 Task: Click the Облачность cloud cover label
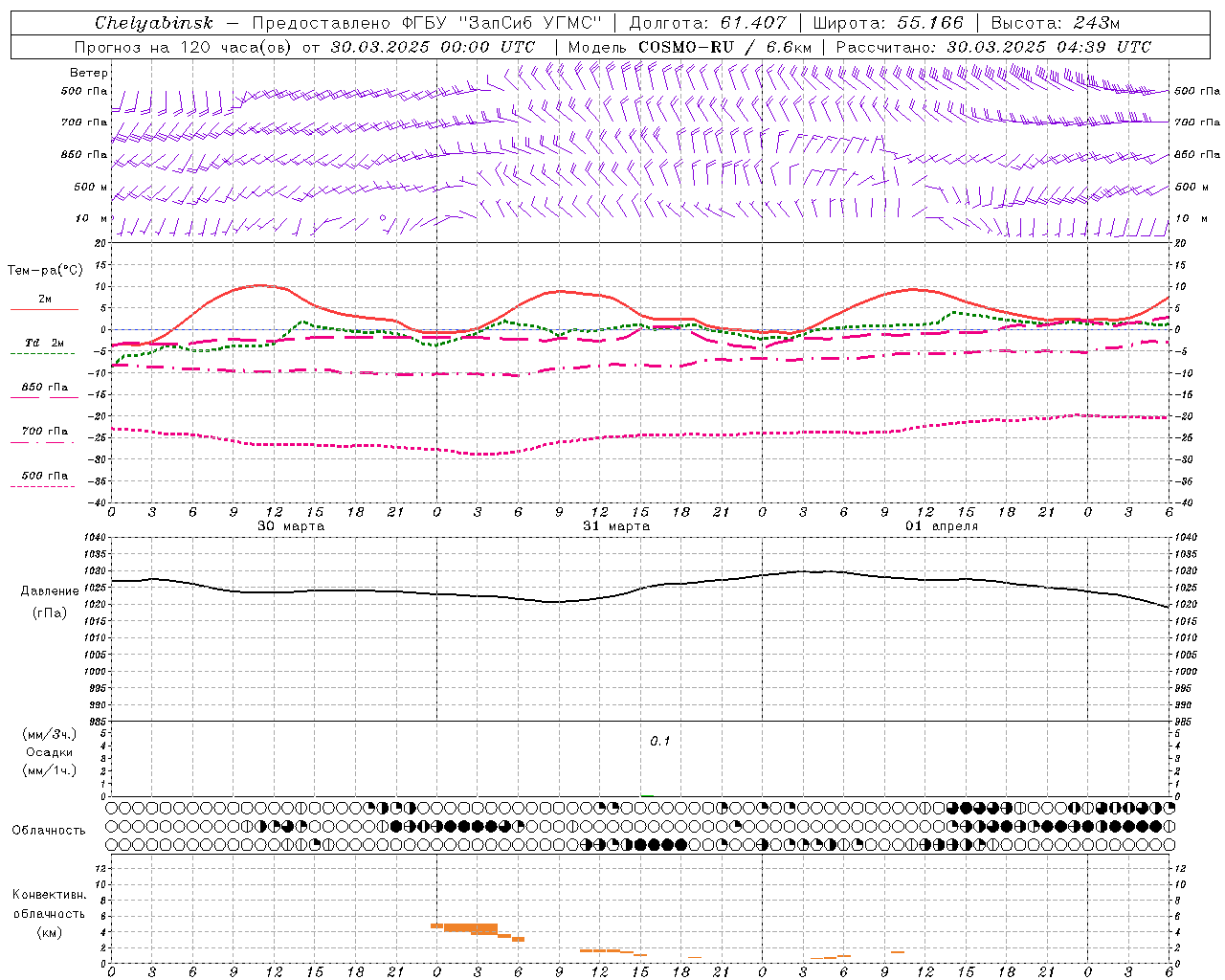pyautogui.click(x=49, y=830)
